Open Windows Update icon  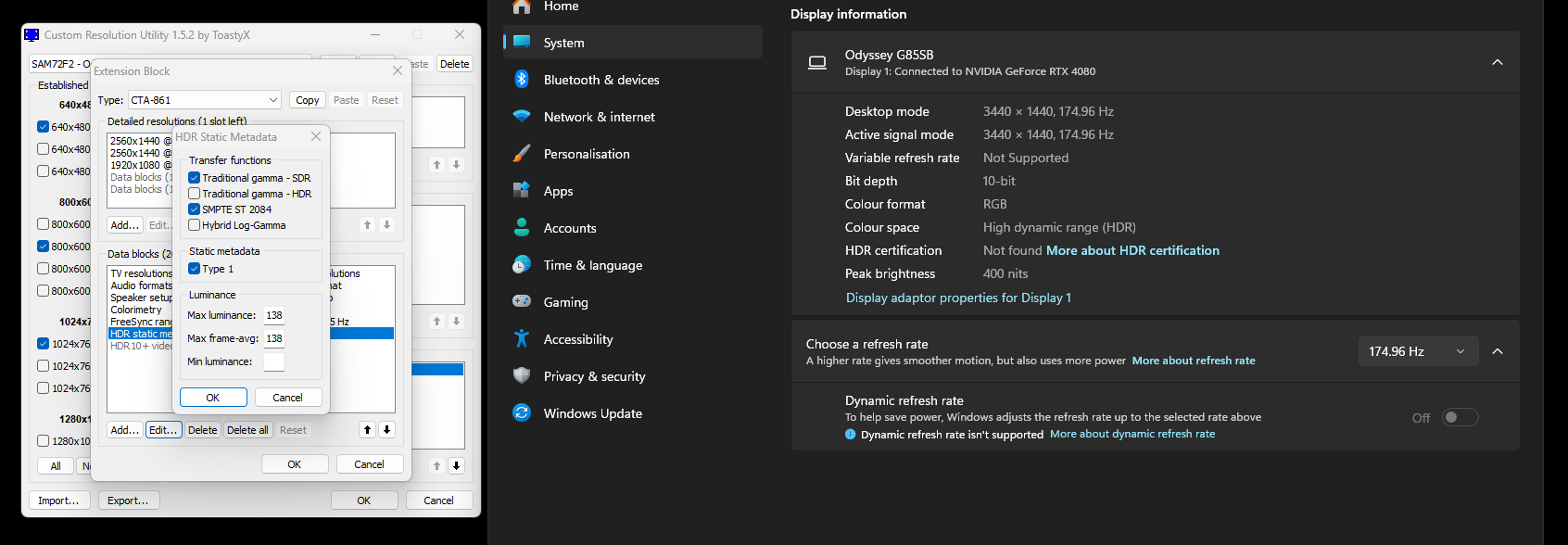pos(522,413)
